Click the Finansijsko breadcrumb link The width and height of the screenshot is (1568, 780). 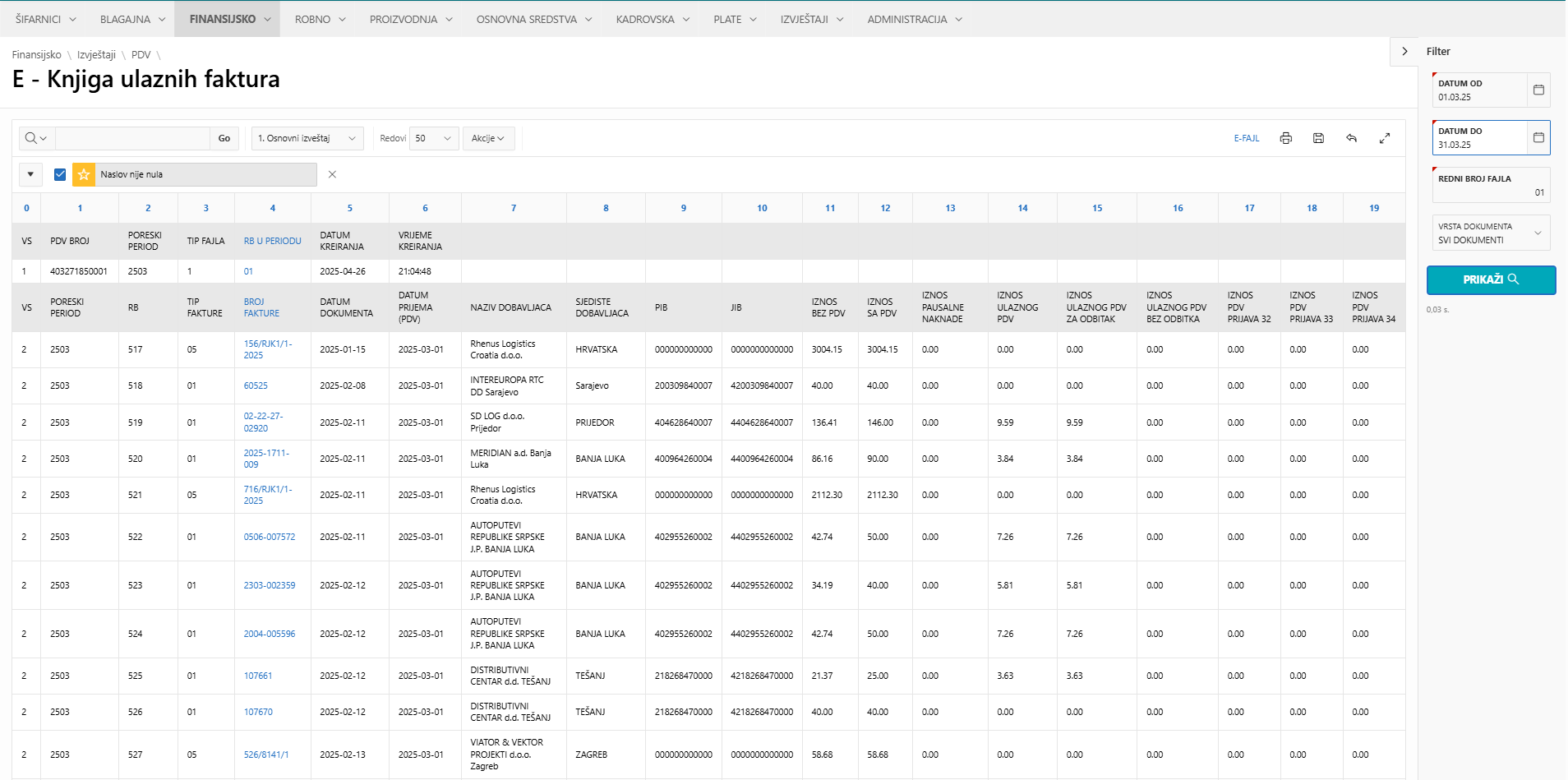coord(36,54)
